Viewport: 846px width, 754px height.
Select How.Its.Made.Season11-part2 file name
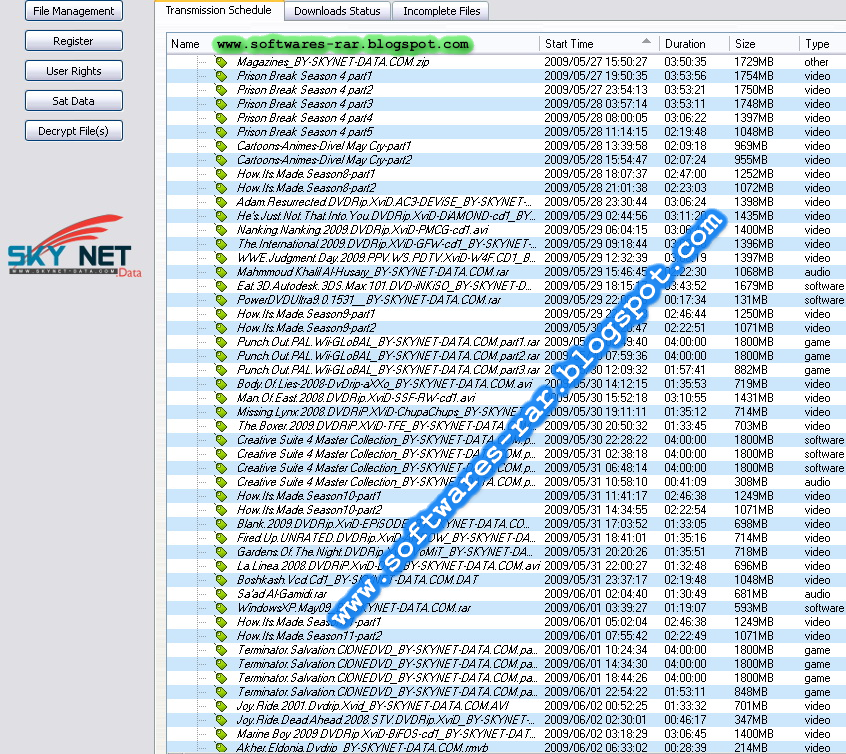[x=310, y=636]
